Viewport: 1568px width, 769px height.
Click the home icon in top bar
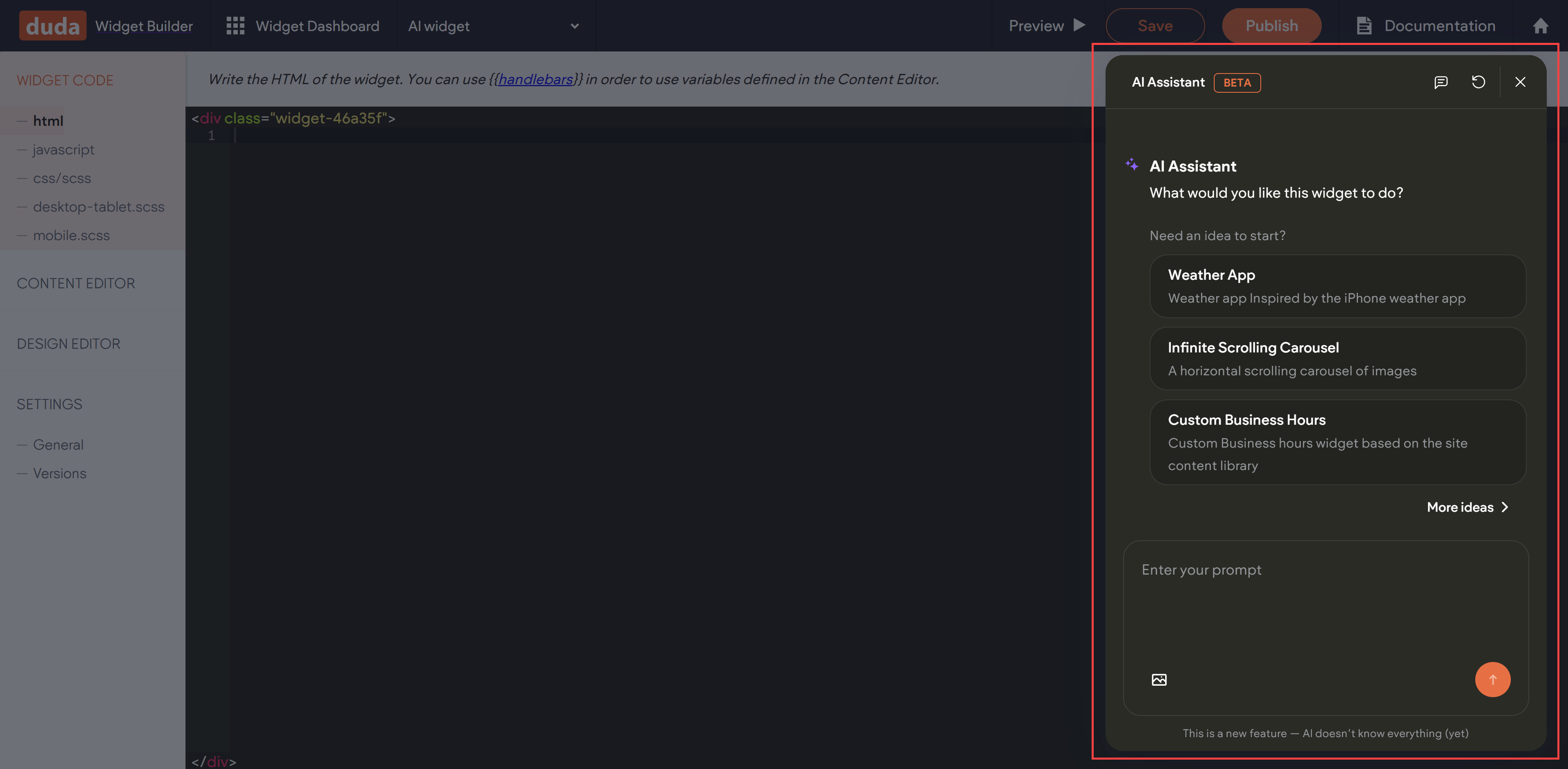(1540, 26)
